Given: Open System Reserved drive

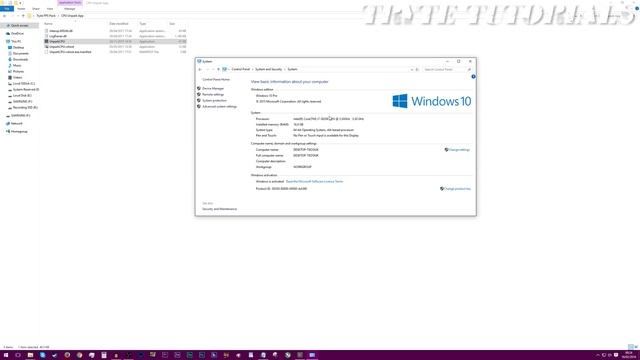Looking at the screenshot, I should click(26, 89).
